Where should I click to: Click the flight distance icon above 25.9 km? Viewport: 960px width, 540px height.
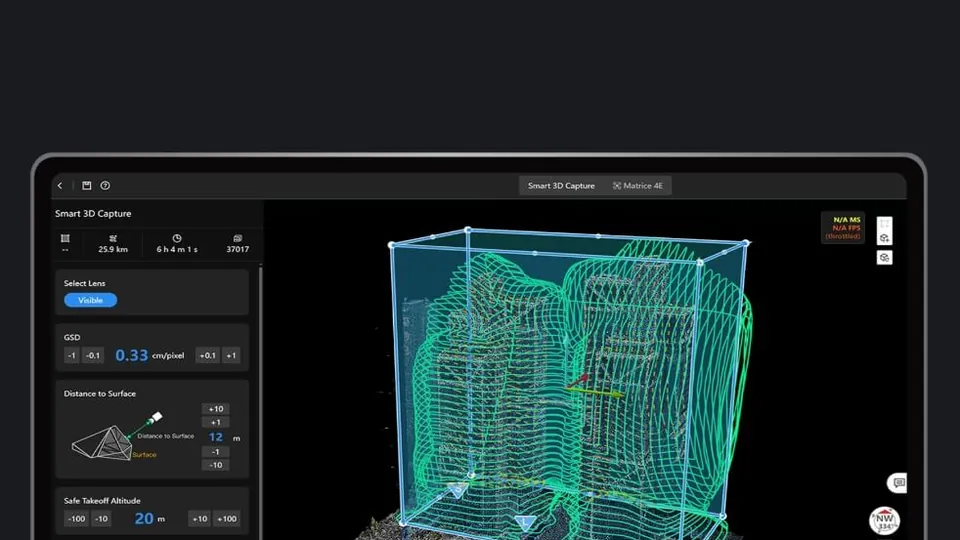coord(113,238)
